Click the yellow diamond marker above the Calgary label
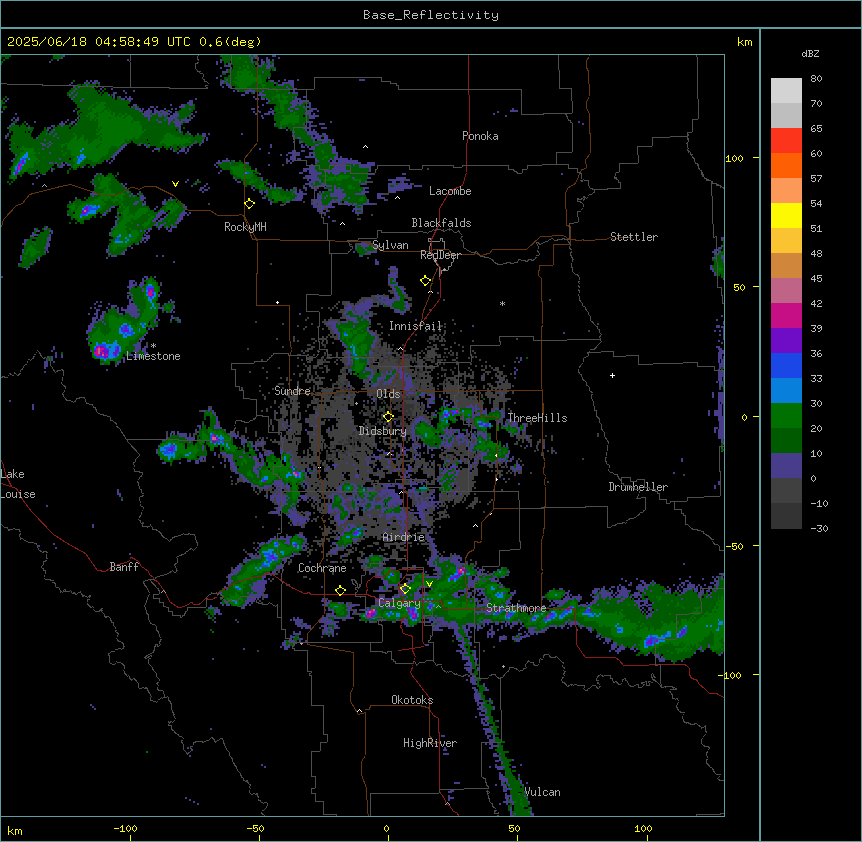 coord(405,589)
